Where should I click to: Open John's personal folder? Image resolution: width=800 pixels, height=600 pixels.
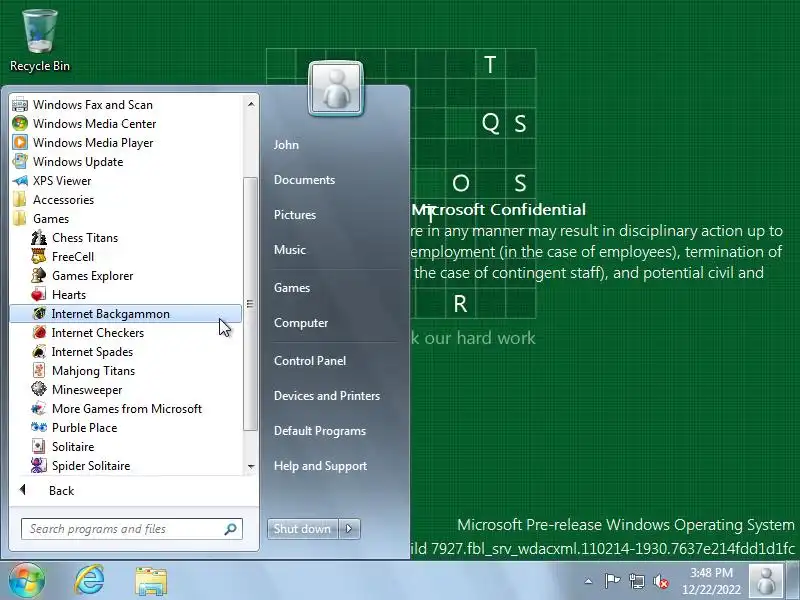tap(286, 145)
